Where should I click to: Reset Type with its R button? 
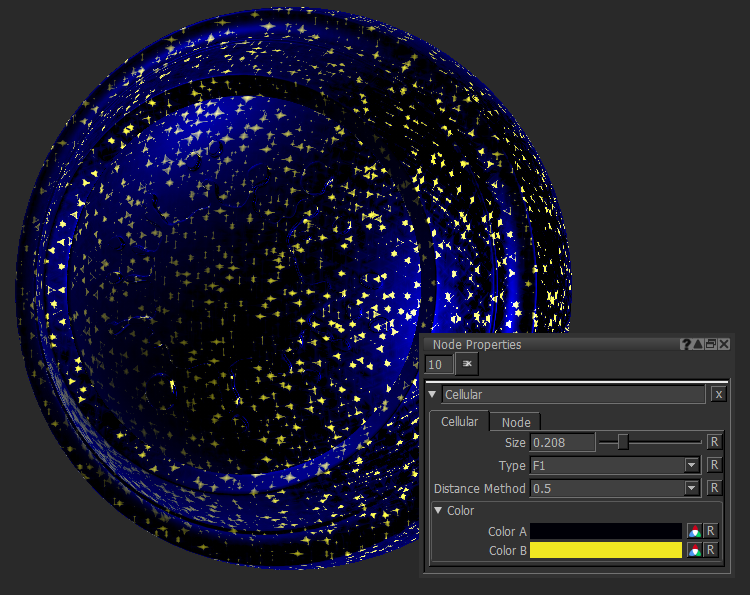click(713, 465)
